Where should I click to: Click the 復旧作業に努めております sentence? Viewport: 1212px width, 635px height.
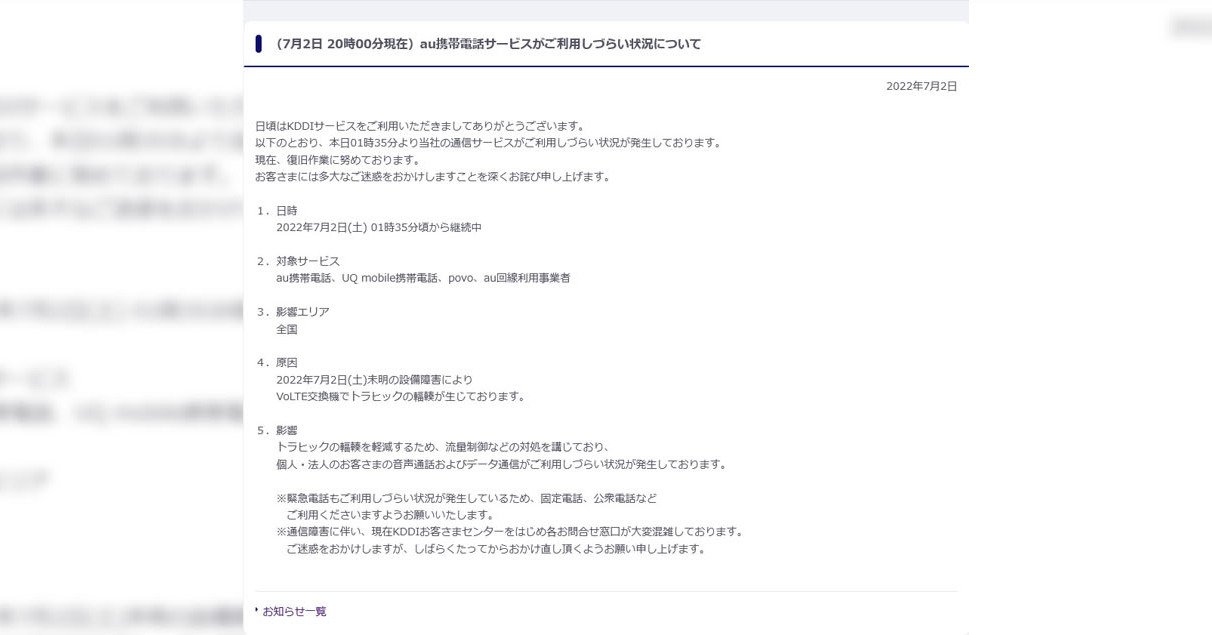click(338, 160)
